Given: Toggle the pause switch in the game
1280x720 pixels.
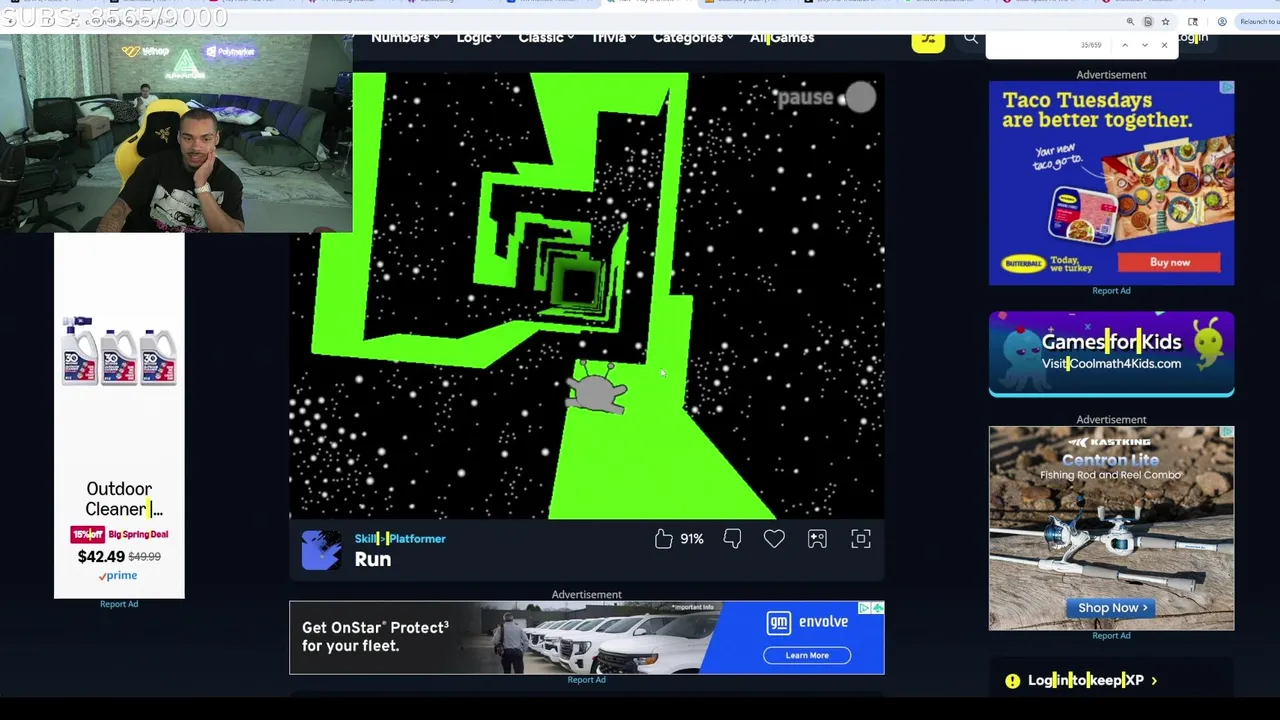Looking at the screenshot, I should (x=860, y=97).
